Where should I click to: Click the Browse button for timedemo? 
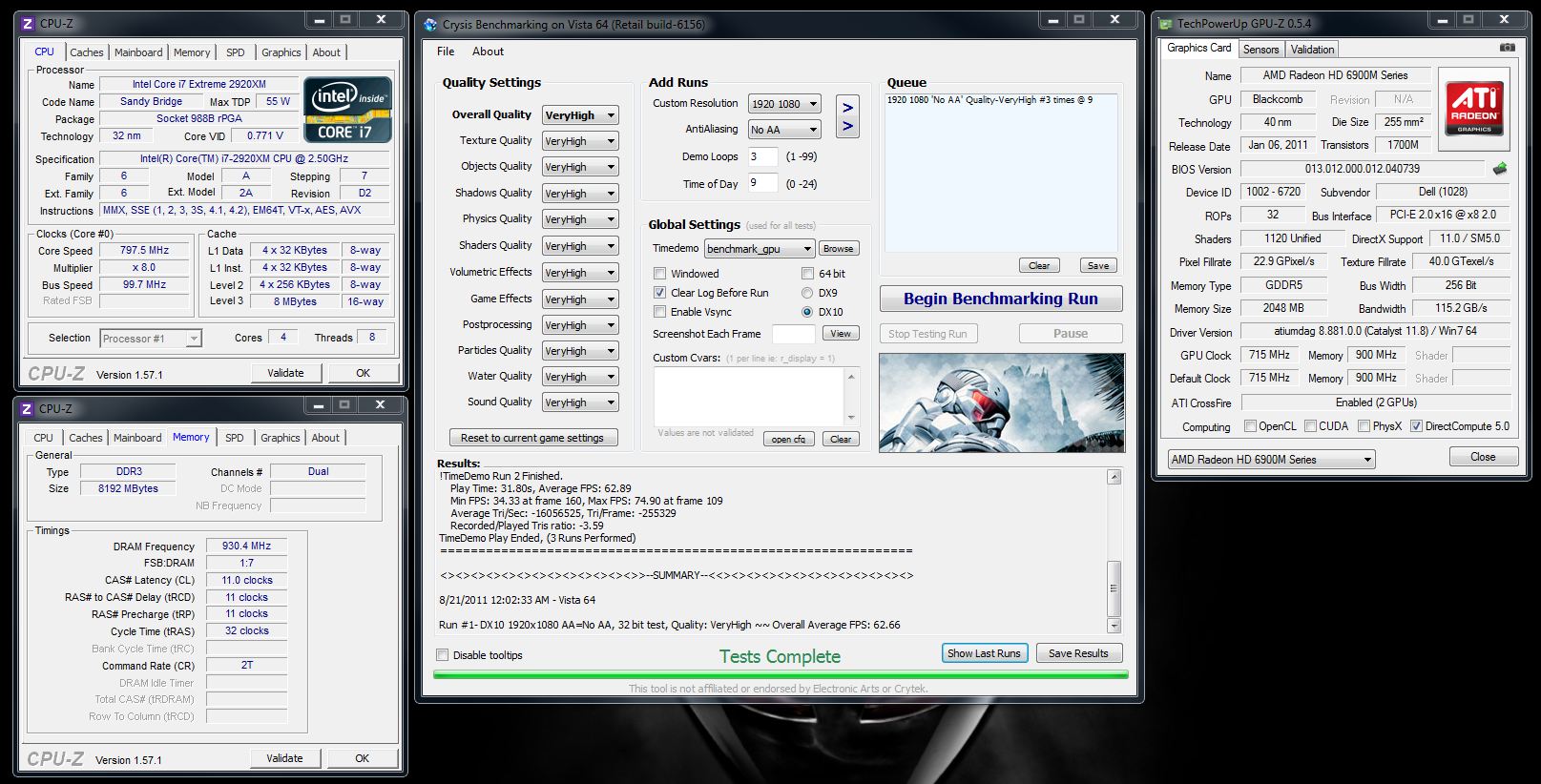click(x=839, y=249)
